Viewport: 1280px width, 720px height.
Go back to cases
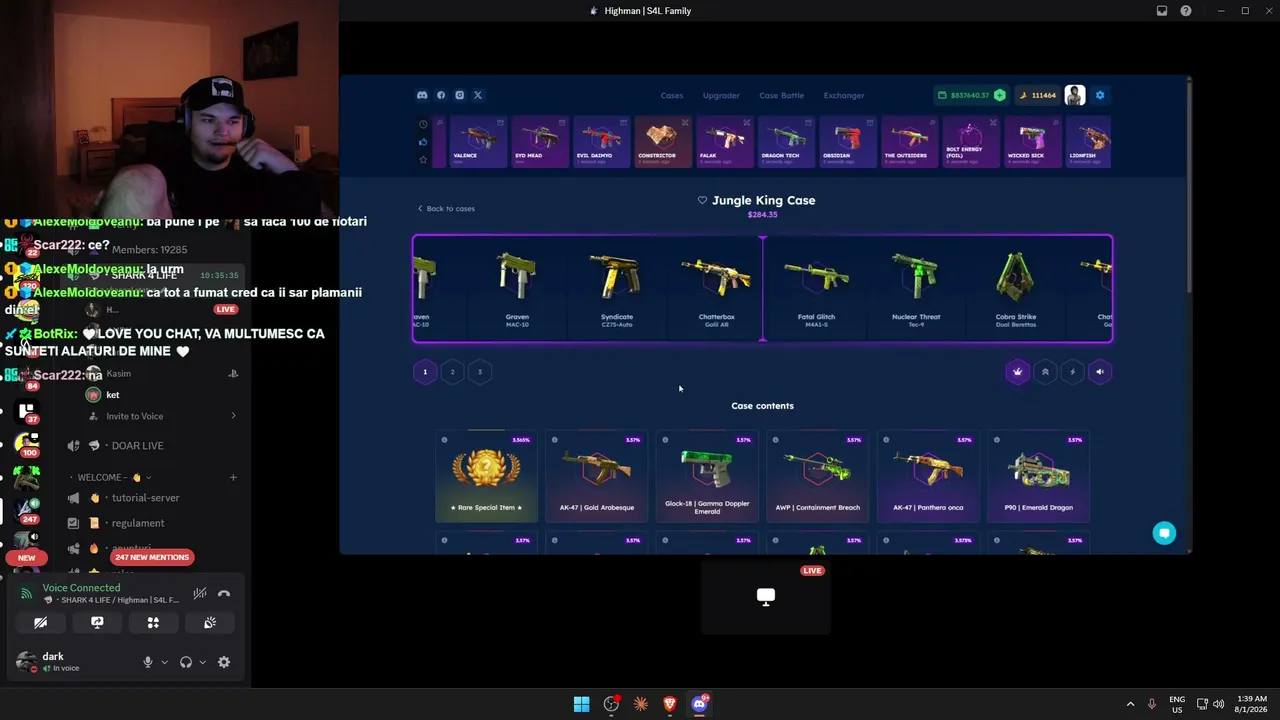click(x=446, y=208)
